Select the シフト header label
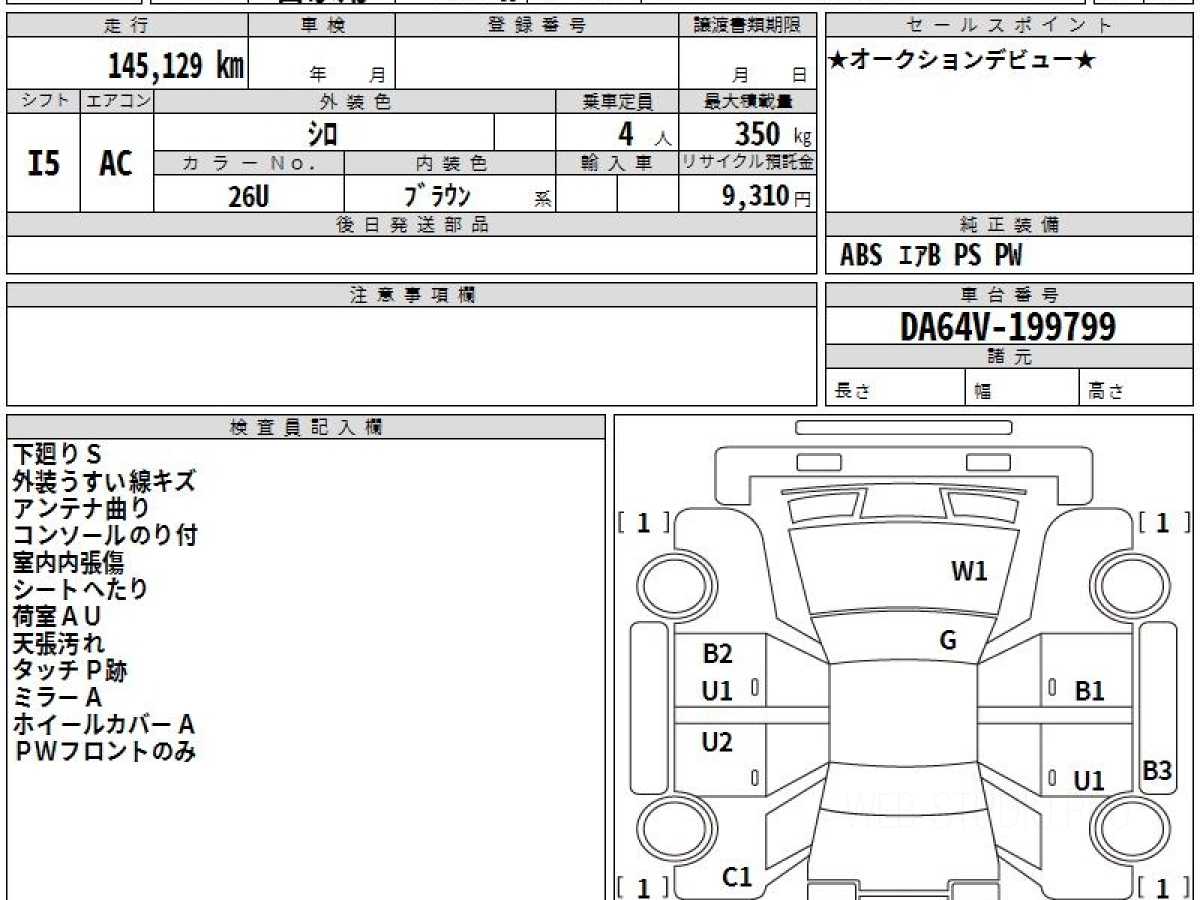Image resolution: width=1200 pixels, height=900 pixels. pyautogui.click(x=44, y=101)
